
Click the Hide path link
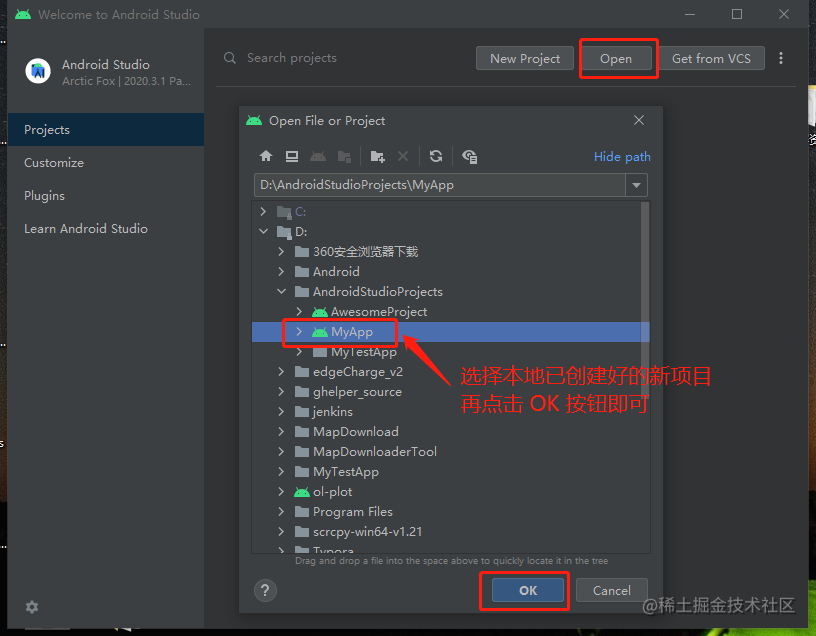pyautogui.click(x=625, y=156)
